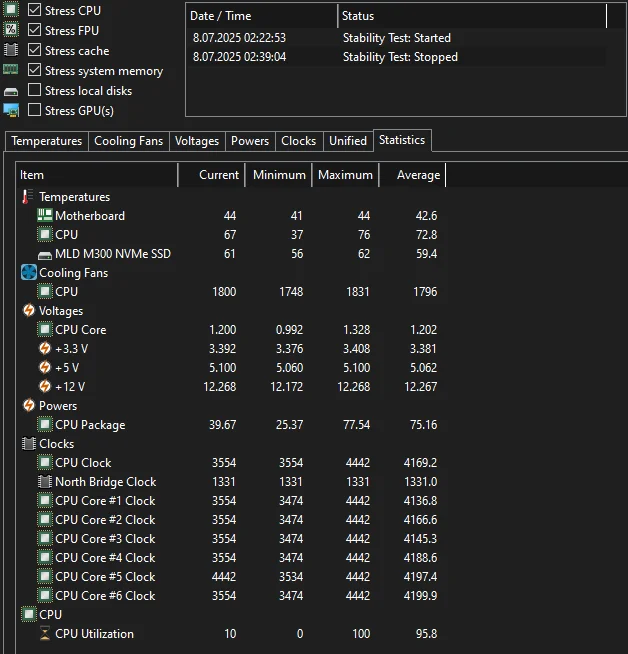Click the MLD M300 NVMe SSD drive icon
Viewport: 628px width, 654px height.
pos(45,254)
